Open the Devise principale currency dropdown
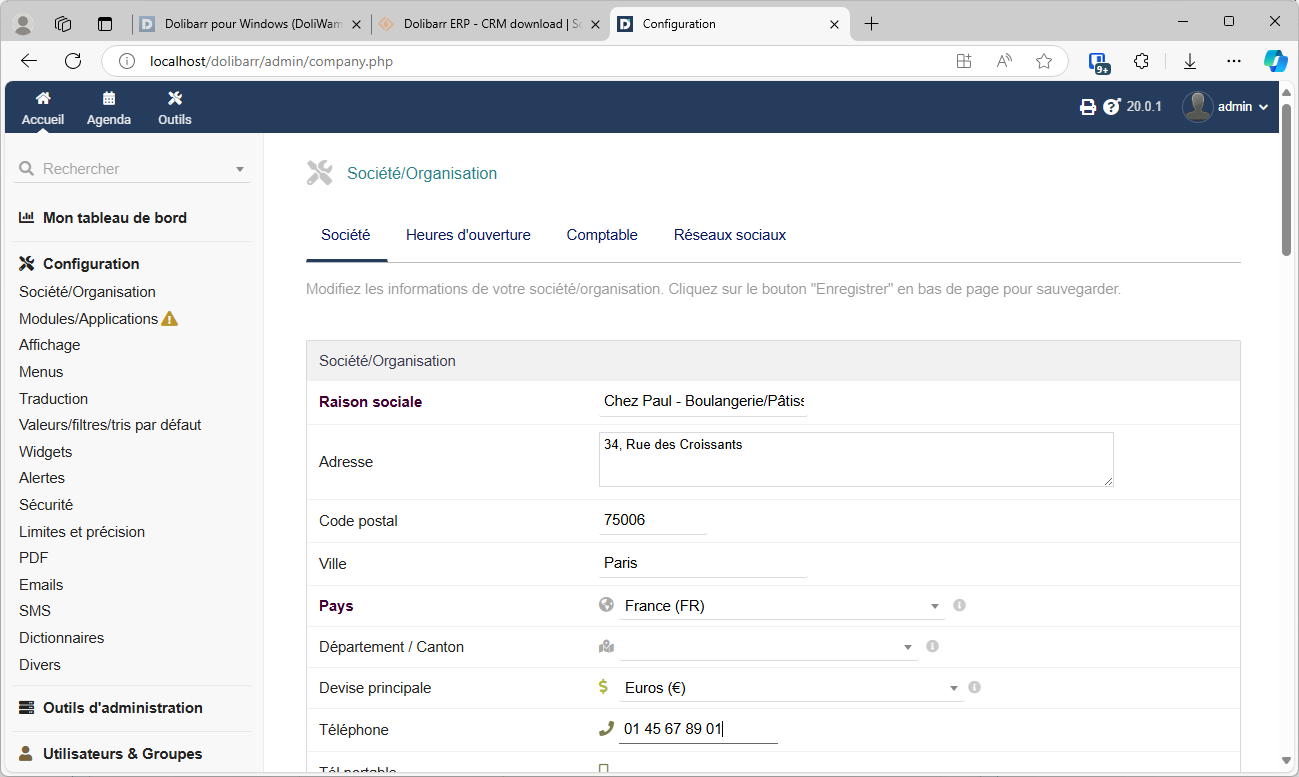Viewport: 1299px width, 777px height. [790, 688]
